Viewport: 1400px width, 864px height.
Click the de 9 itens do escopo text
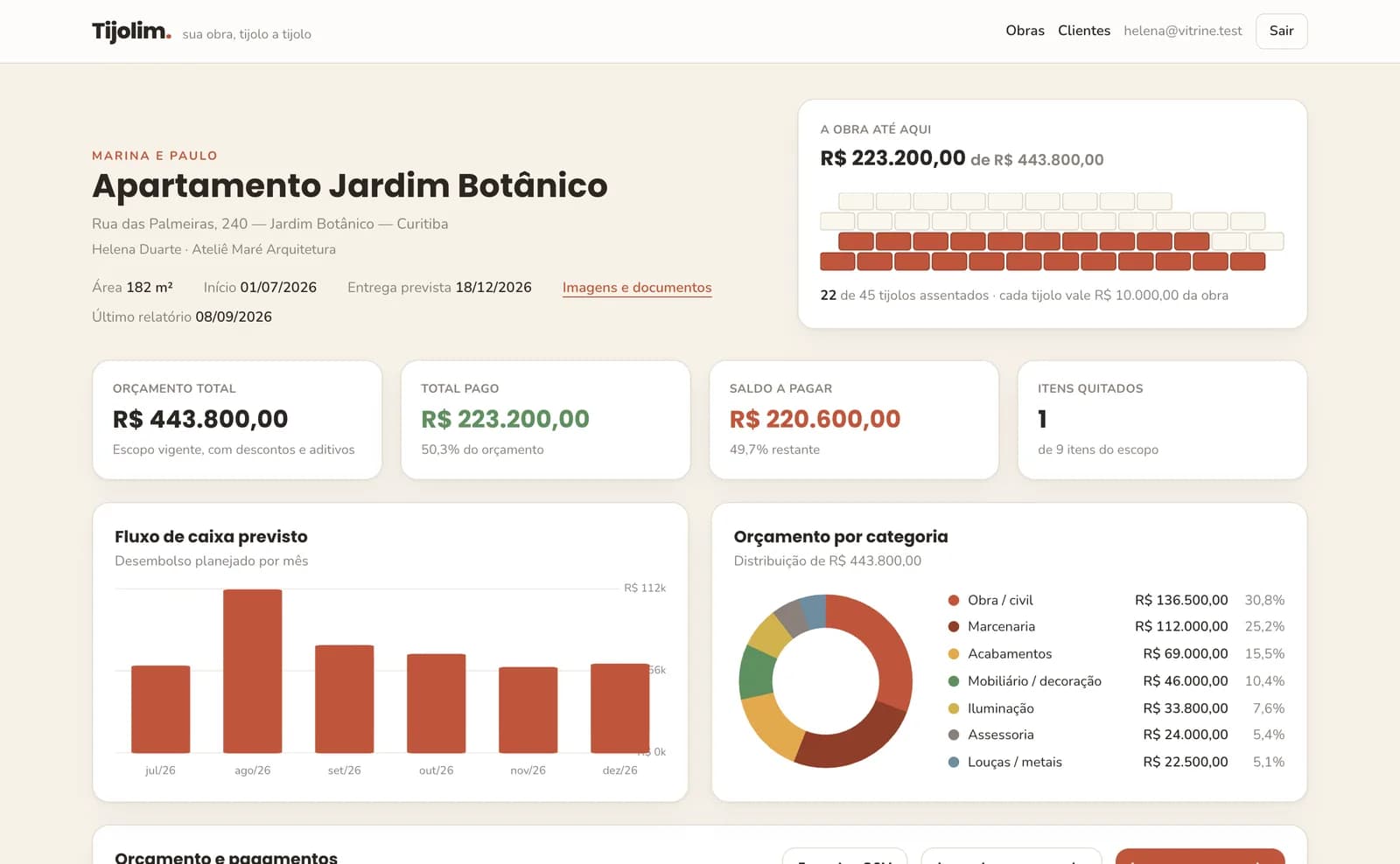[1098, 449]
